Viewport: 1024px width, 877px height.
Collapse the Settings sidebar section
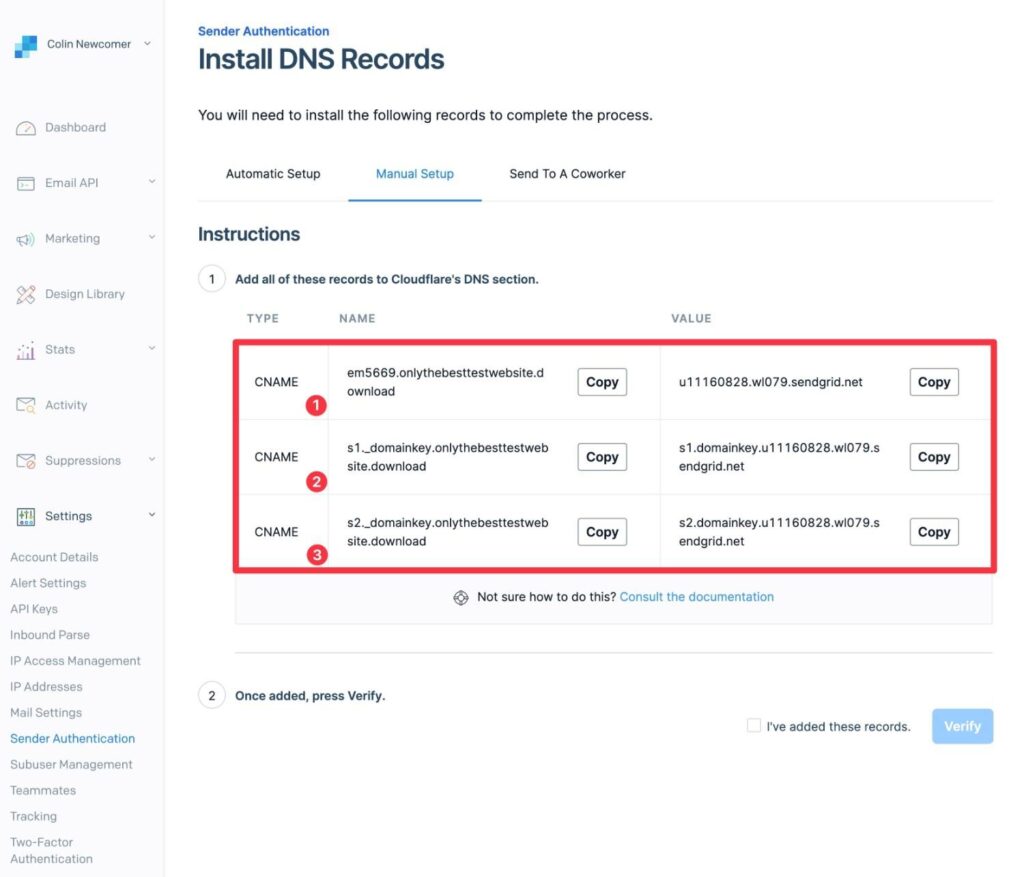tap(150, 515)
